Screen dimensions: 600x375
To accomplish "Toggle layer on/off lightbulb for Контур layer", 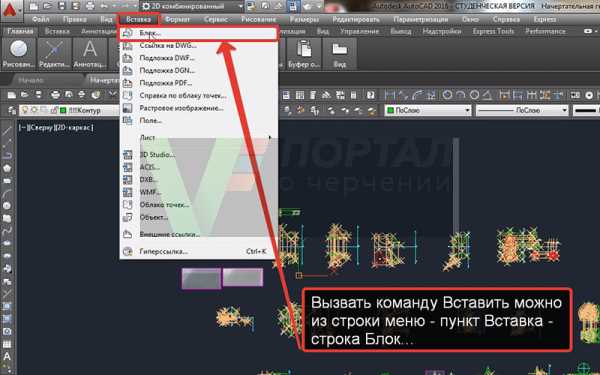I will pyautogui.click(x=25, y=110).
